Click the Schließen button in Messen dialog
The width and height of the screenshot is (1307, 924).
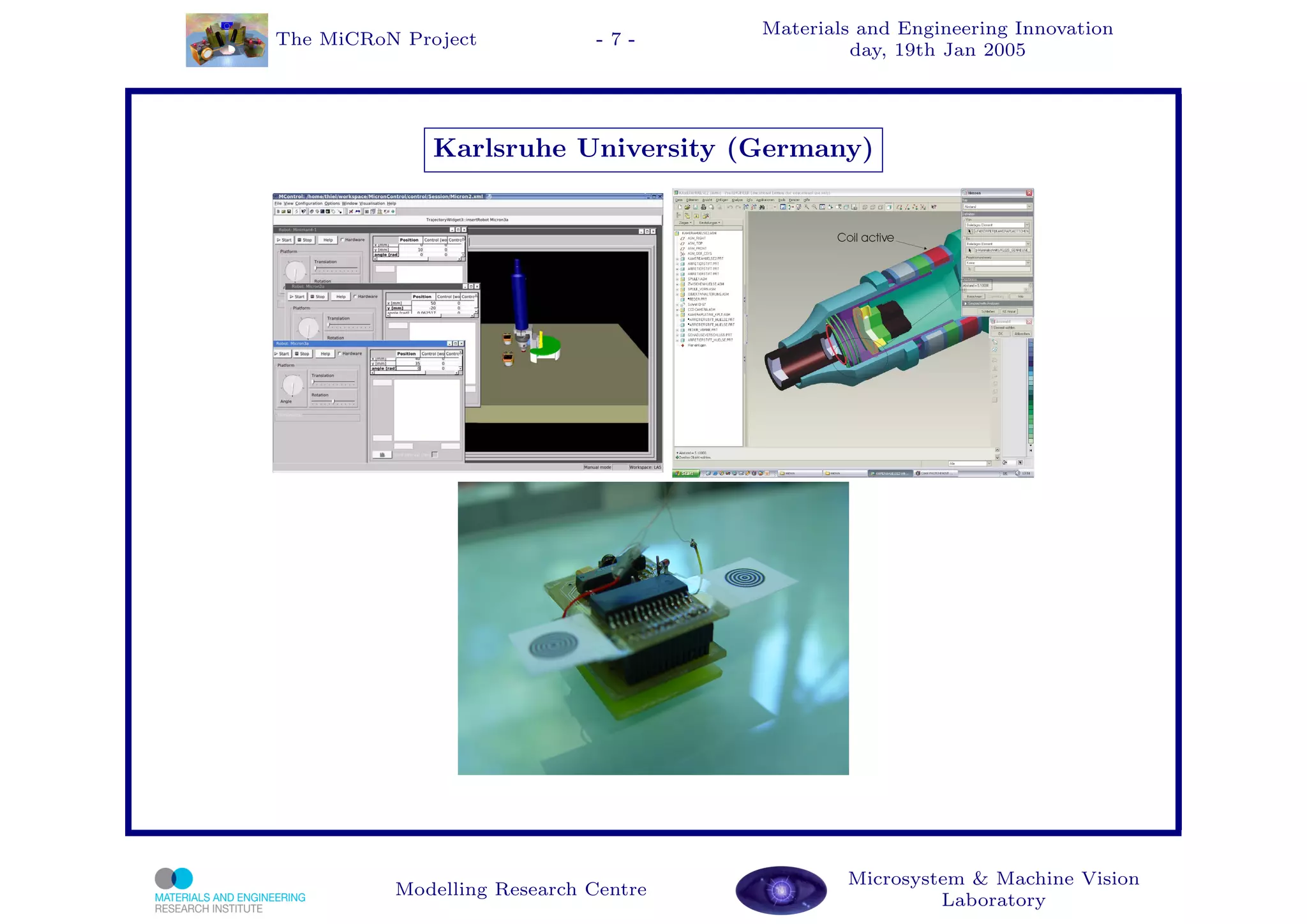tap(988, 311)
